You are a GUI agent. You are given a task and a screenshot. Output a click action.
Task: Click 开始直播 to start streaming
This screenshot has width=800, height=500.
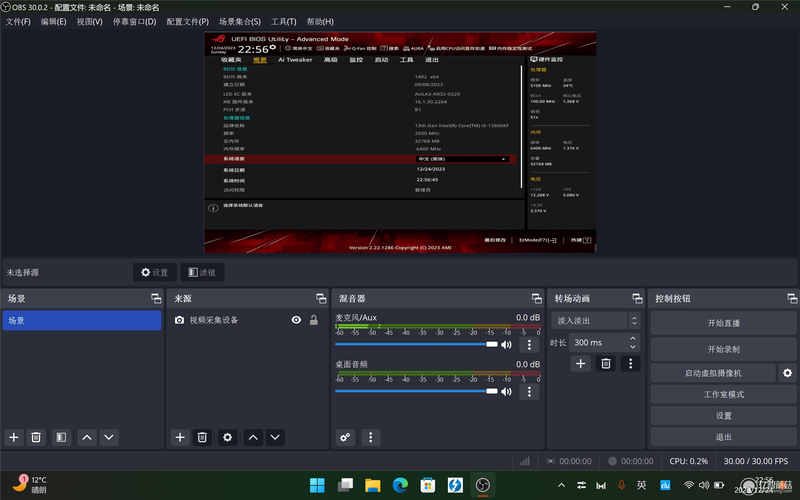coord(723,323)
